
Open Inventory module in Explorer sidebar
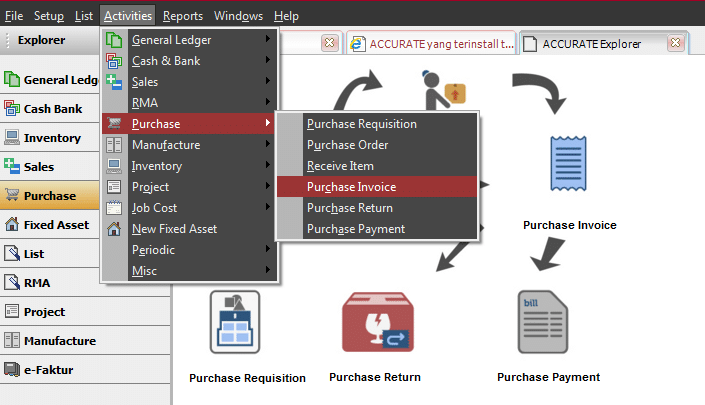click(50, 138)
